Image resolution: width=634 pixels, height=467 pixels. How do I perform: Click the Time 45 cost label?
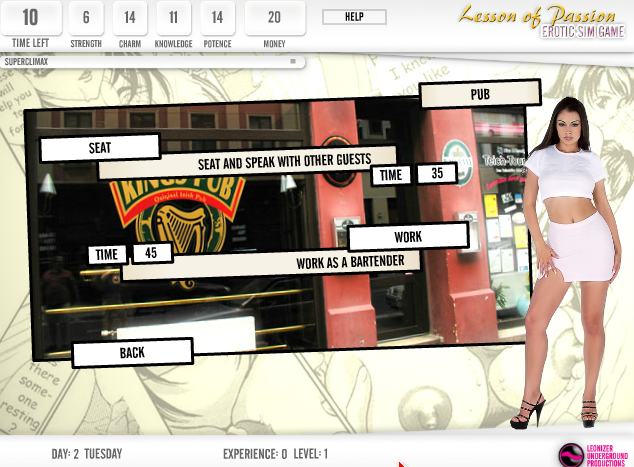[130, 254]
